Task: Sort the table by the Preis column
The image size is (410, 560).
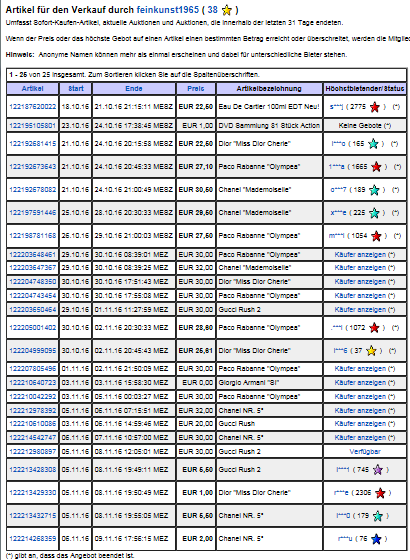Action: [196, 89]
